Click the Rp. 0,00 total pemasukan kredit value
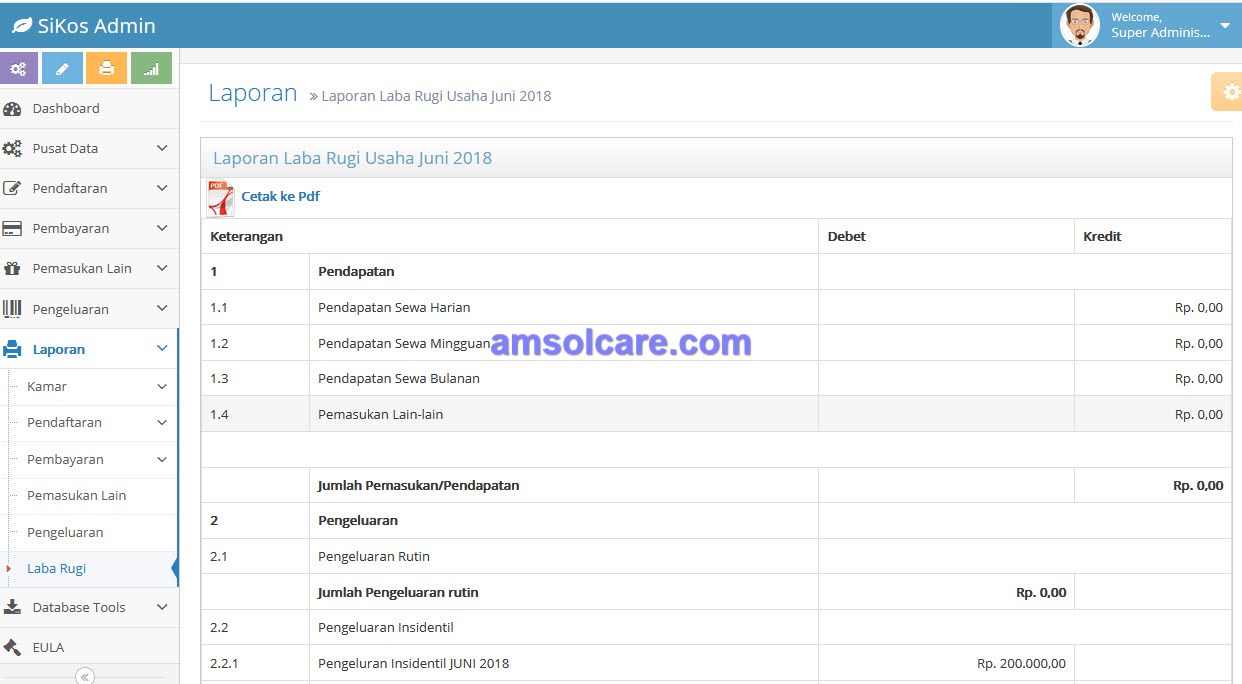This screenshot has height=684, width=1242. [x=1198, y=486]
